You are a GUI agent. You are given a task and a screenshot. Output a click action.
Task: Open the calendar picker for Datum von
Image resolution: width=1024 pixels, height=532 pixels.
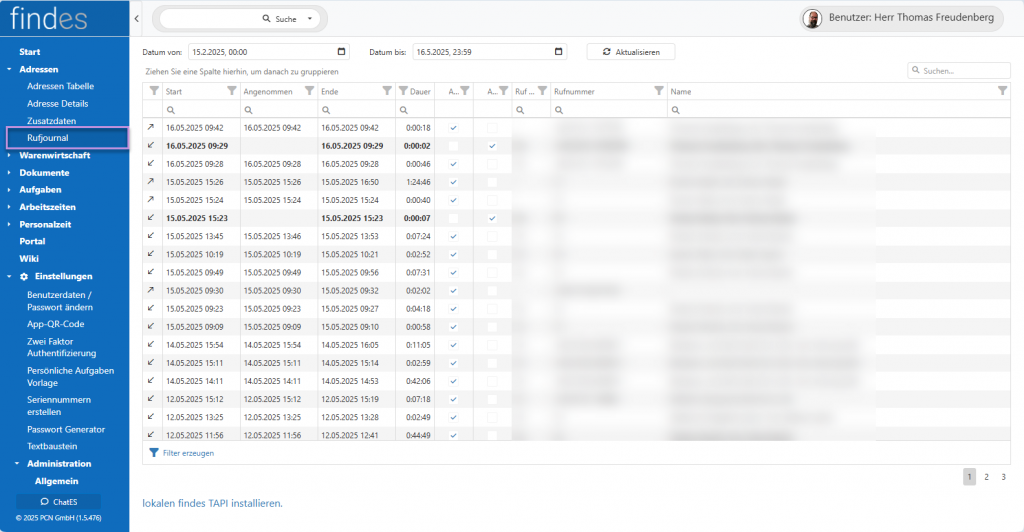(342, 52)
